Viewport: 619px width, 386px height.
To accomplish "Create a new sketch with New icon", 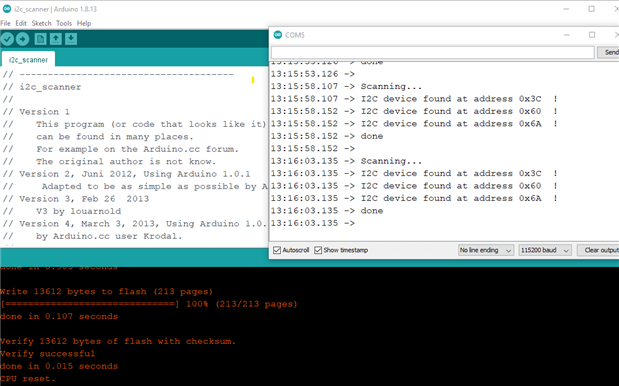I will click(x=40, y=39).
